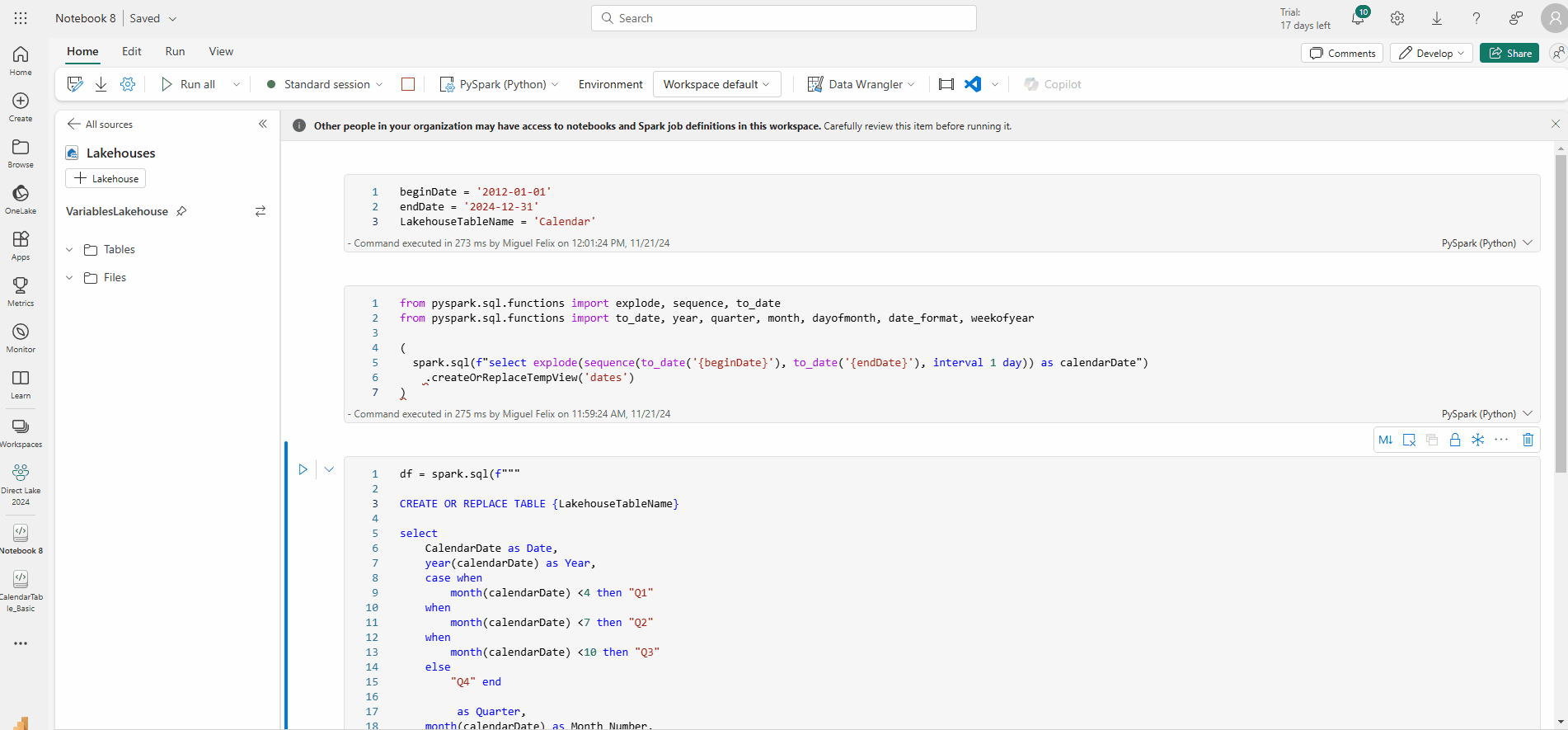
Task: Run the active cell with the play icon
Action: pos(303,469)
